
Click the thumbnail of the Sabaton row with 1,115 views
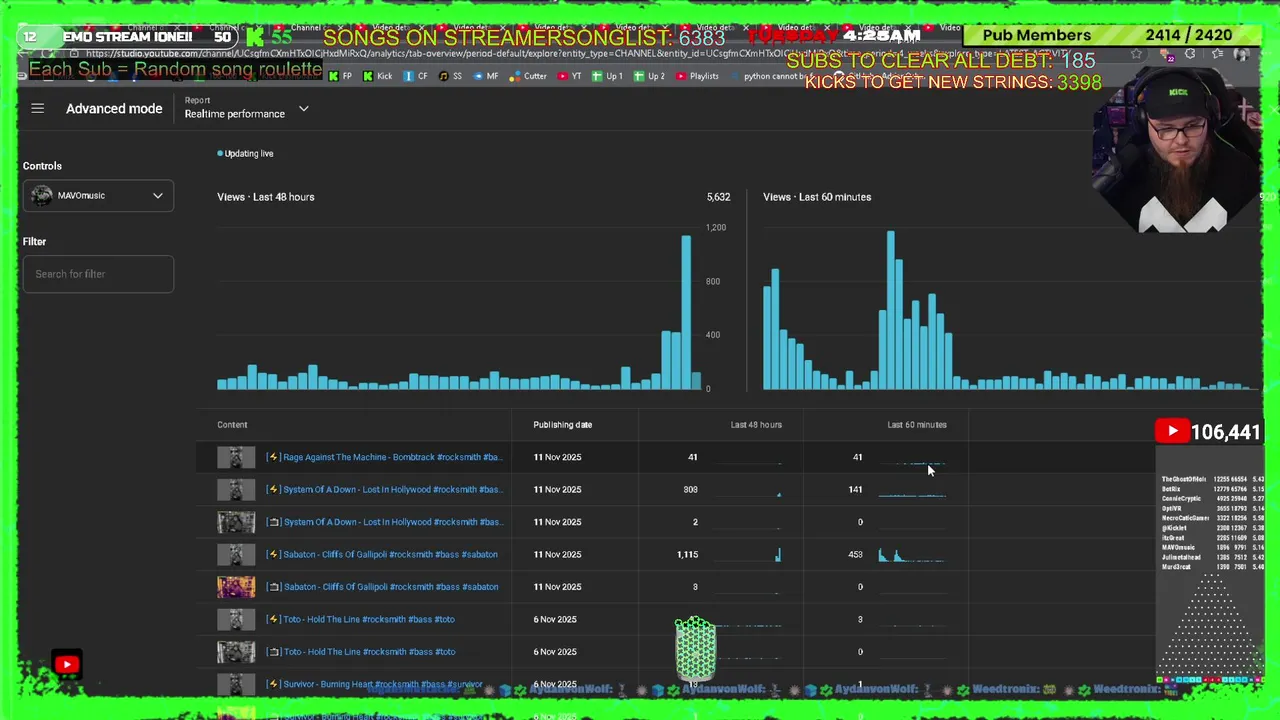[236, 554]
